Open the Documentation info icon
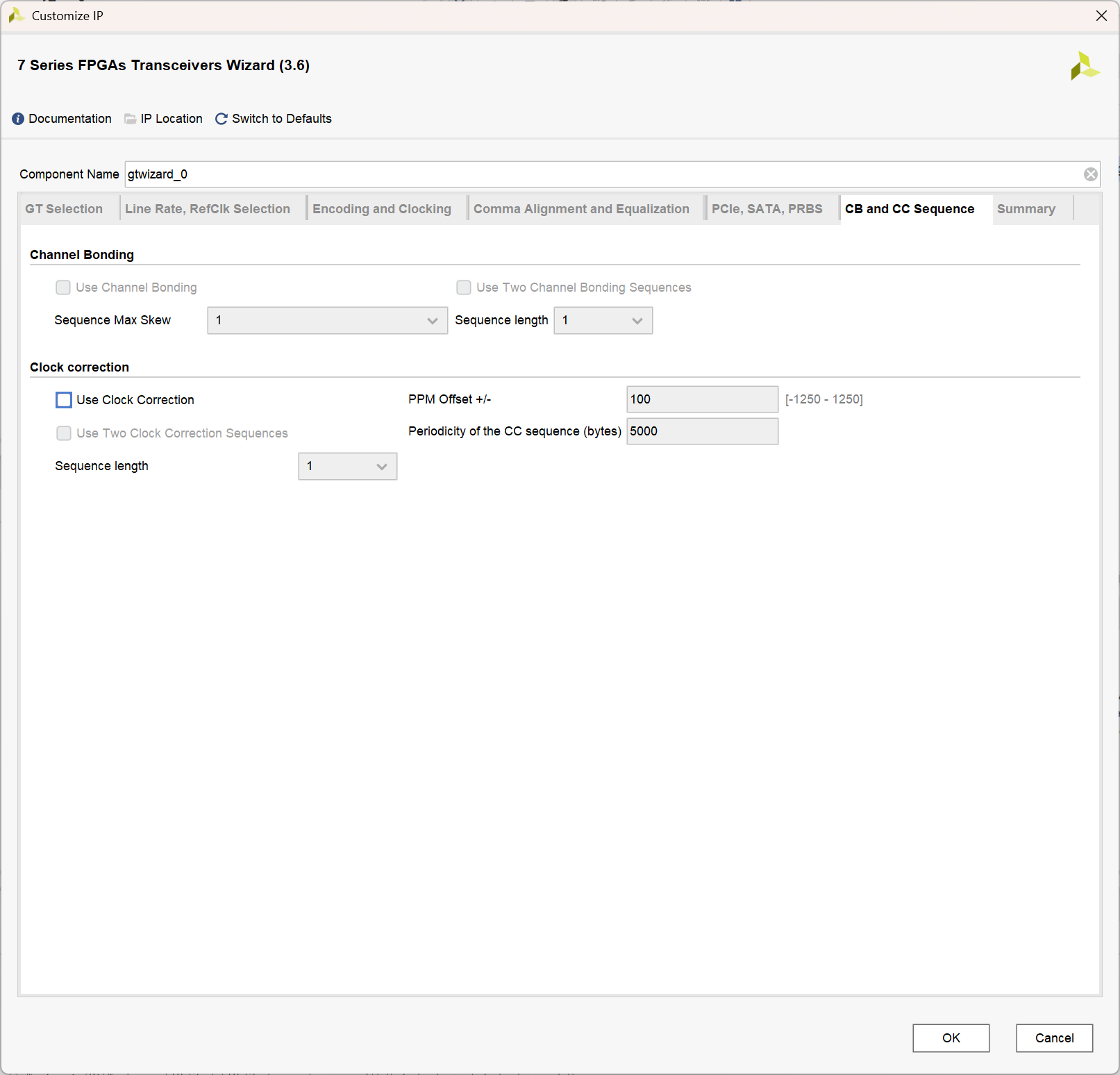Viewport: 1120px width, 1075px height. pyautogui.click(x=18, y=119)
